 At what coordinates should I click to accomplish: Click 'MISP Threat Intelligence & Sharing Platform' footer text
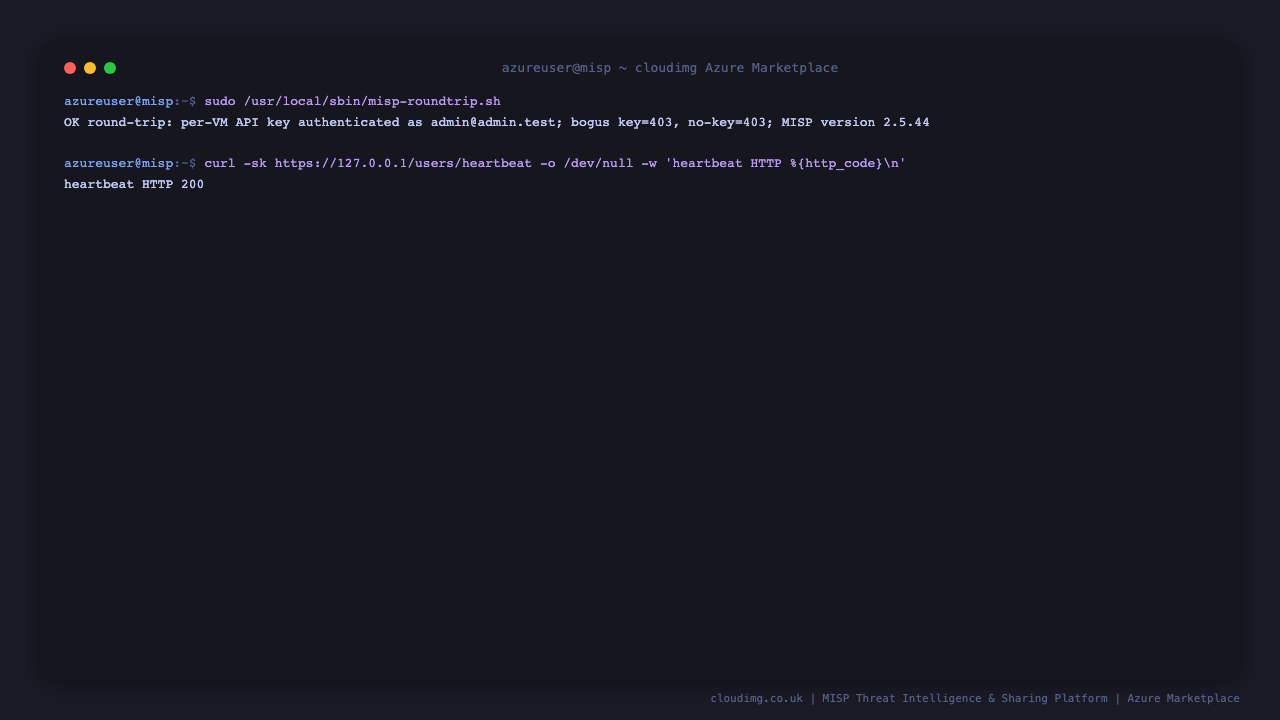(x=965, y=699)
